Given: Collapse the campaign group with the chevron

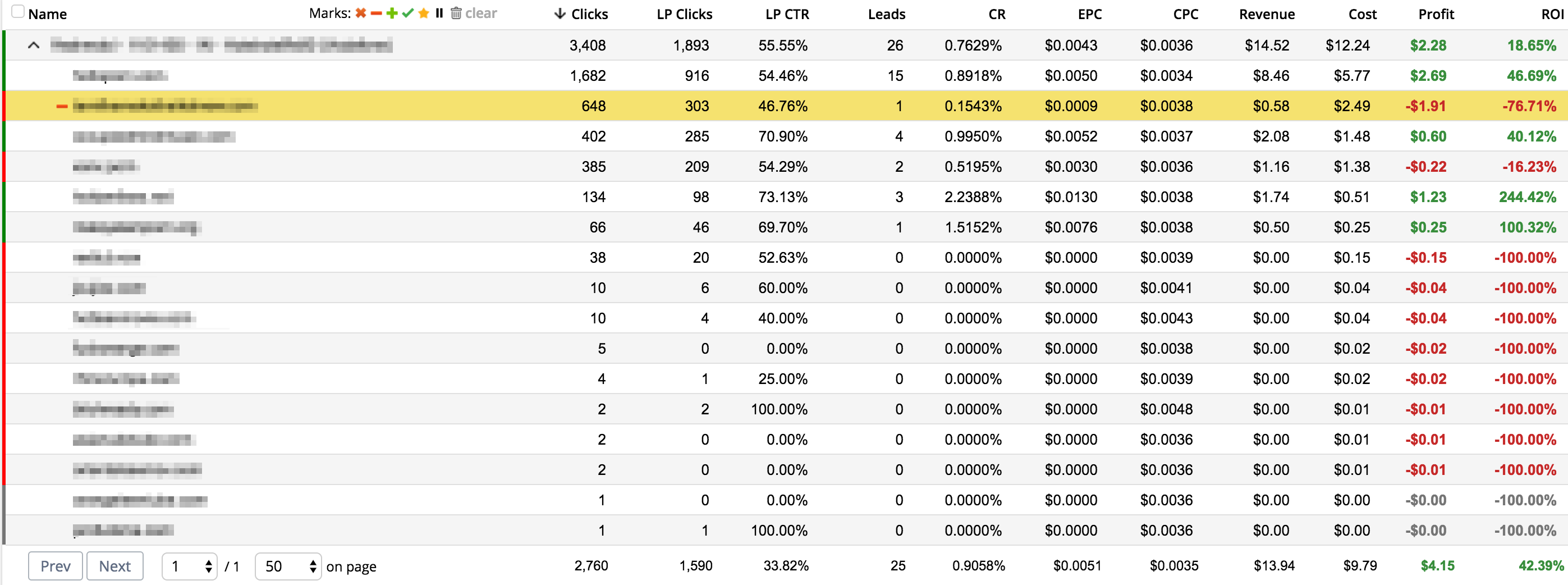Looking at the screenshot, I should coord(34,45).
